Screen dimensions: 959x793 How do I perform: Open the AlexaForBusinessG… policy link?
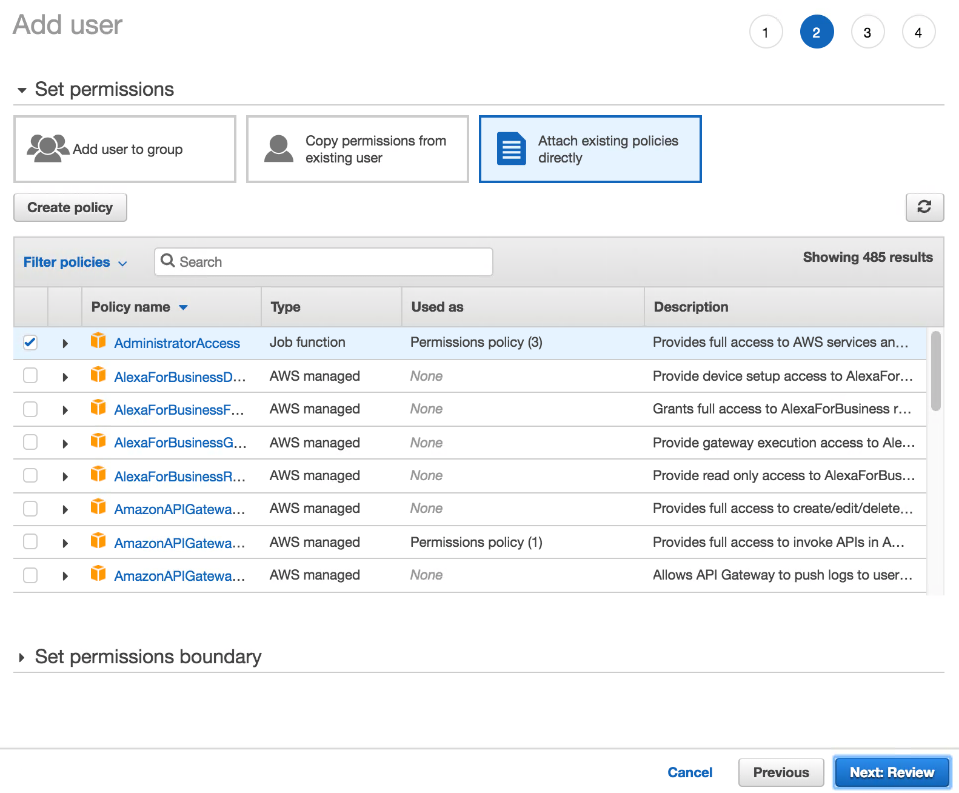click(x=180, y=443)
